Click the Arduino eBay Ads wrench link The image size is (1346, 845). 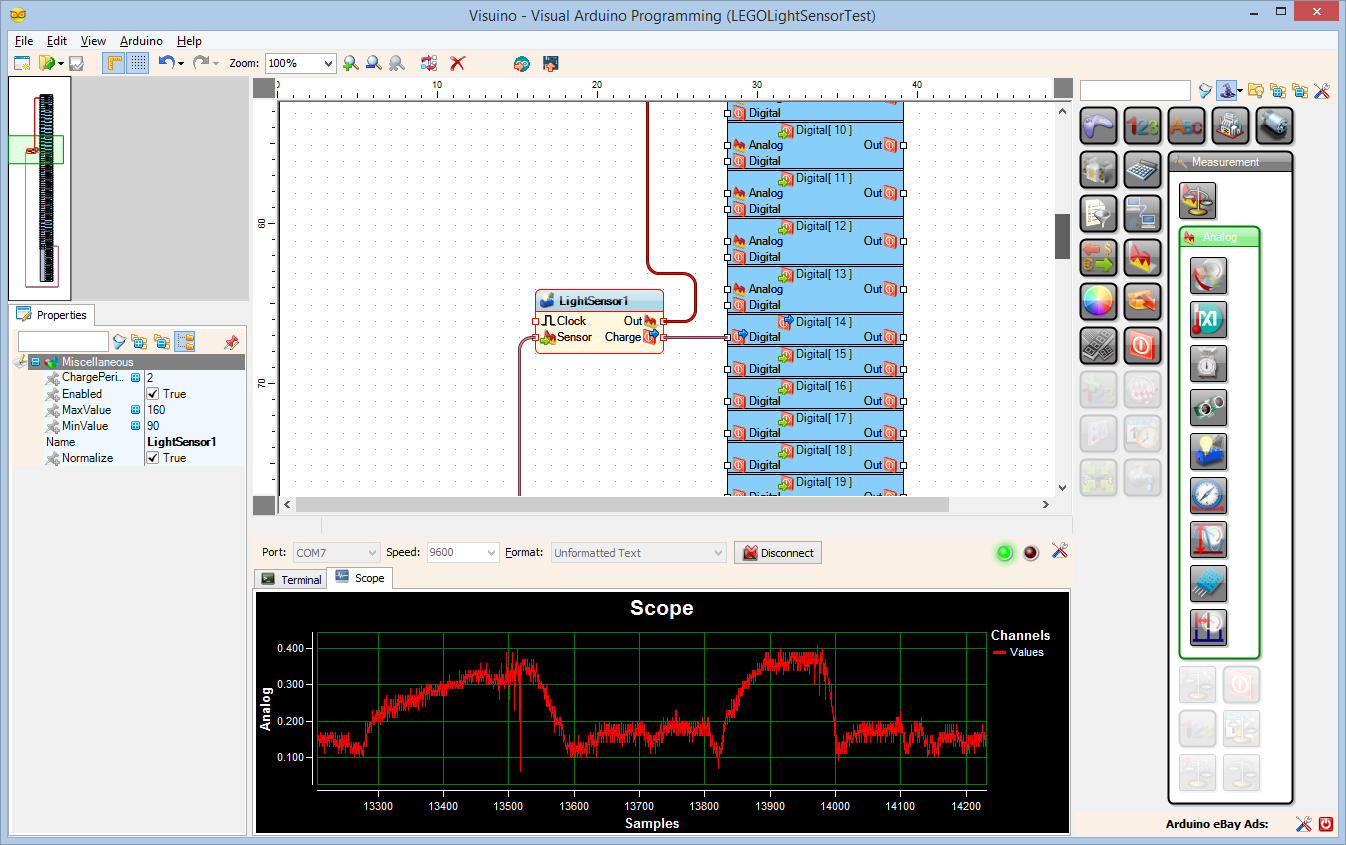1303,824
